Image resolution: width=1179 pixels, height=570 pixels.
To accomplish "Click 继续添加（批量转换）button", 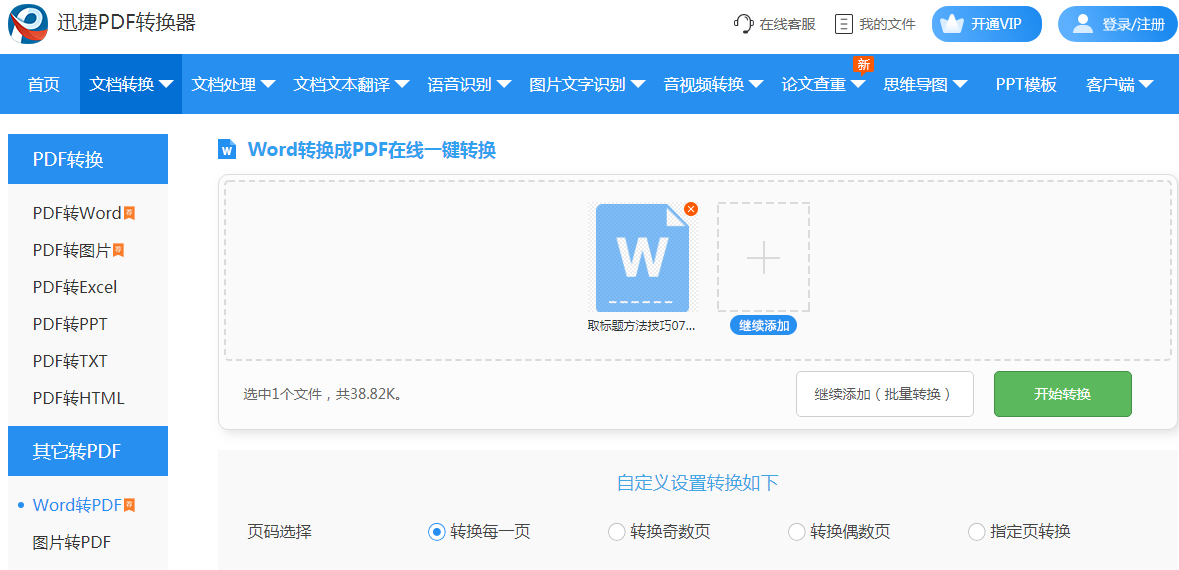I will coord(885,394).
